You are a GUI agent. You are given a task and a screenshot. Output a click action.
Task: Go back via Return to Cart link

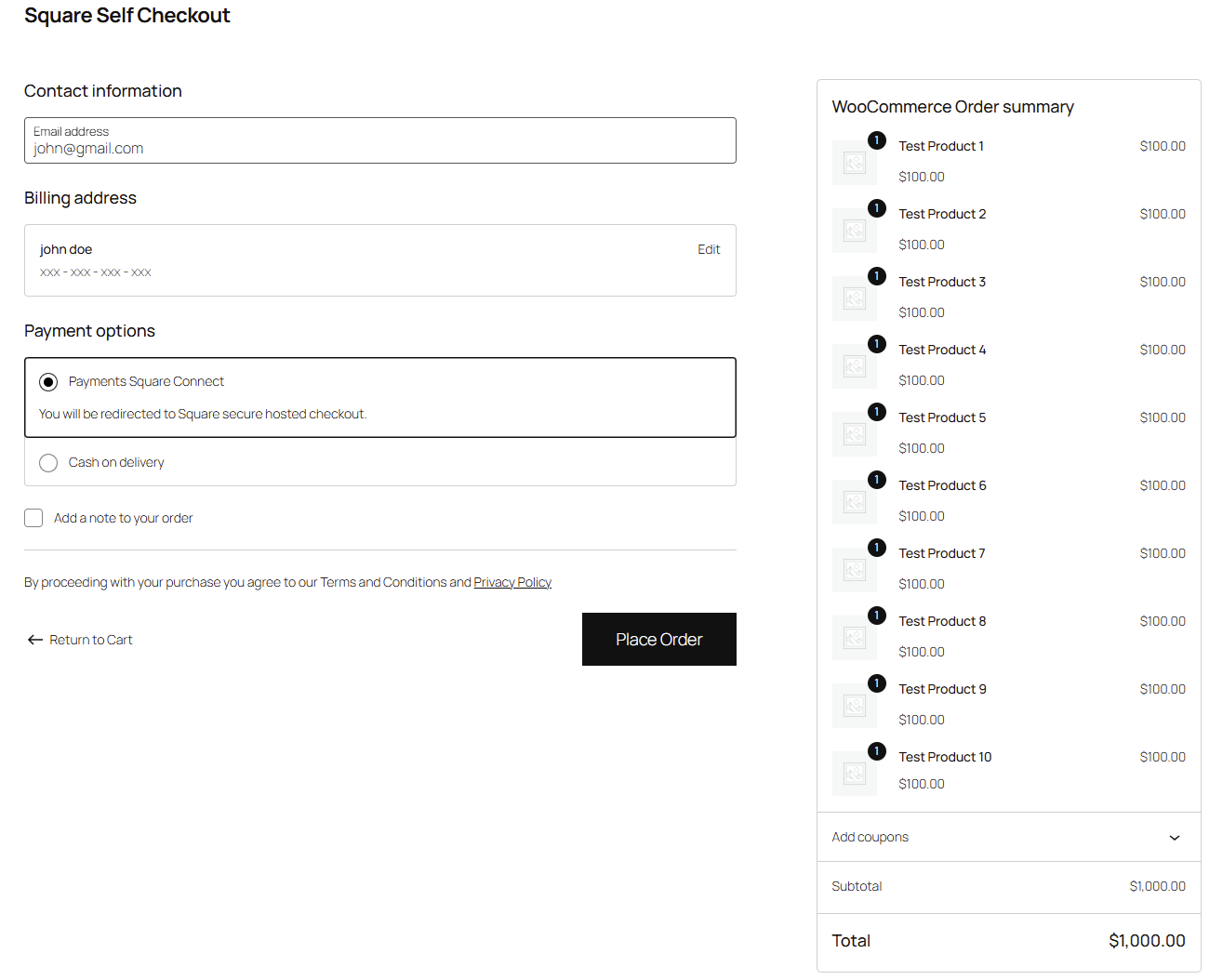pos(91,640)
